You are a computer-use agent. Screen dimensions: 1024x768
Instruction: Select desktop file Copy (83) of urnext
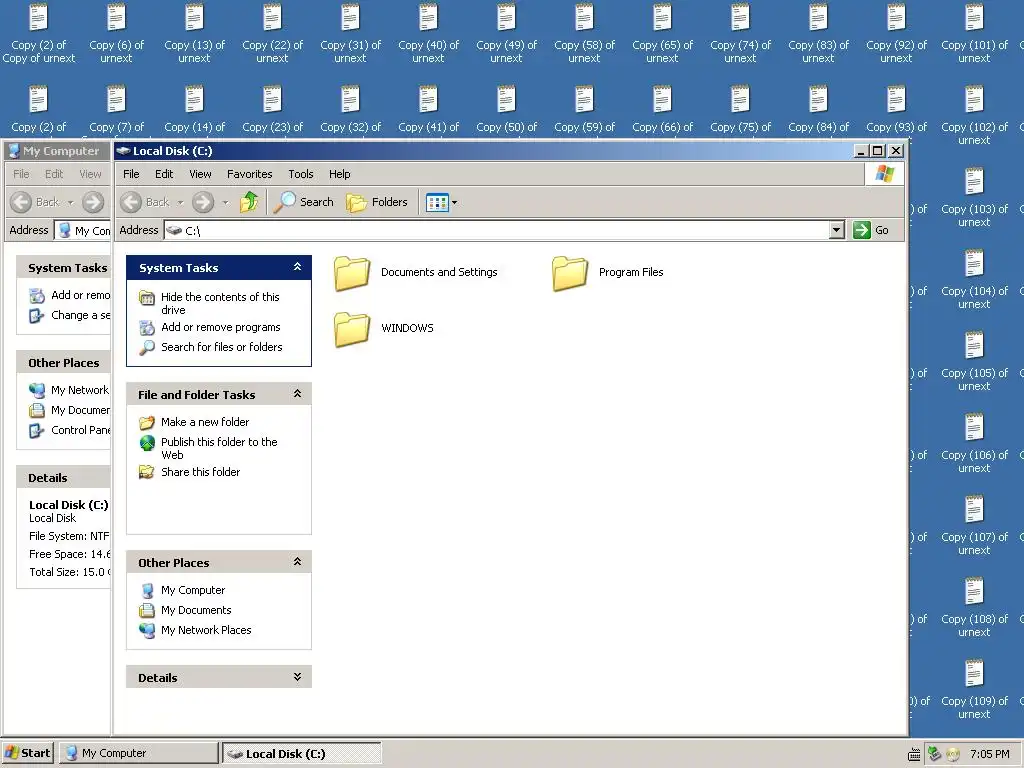point(818,33)
